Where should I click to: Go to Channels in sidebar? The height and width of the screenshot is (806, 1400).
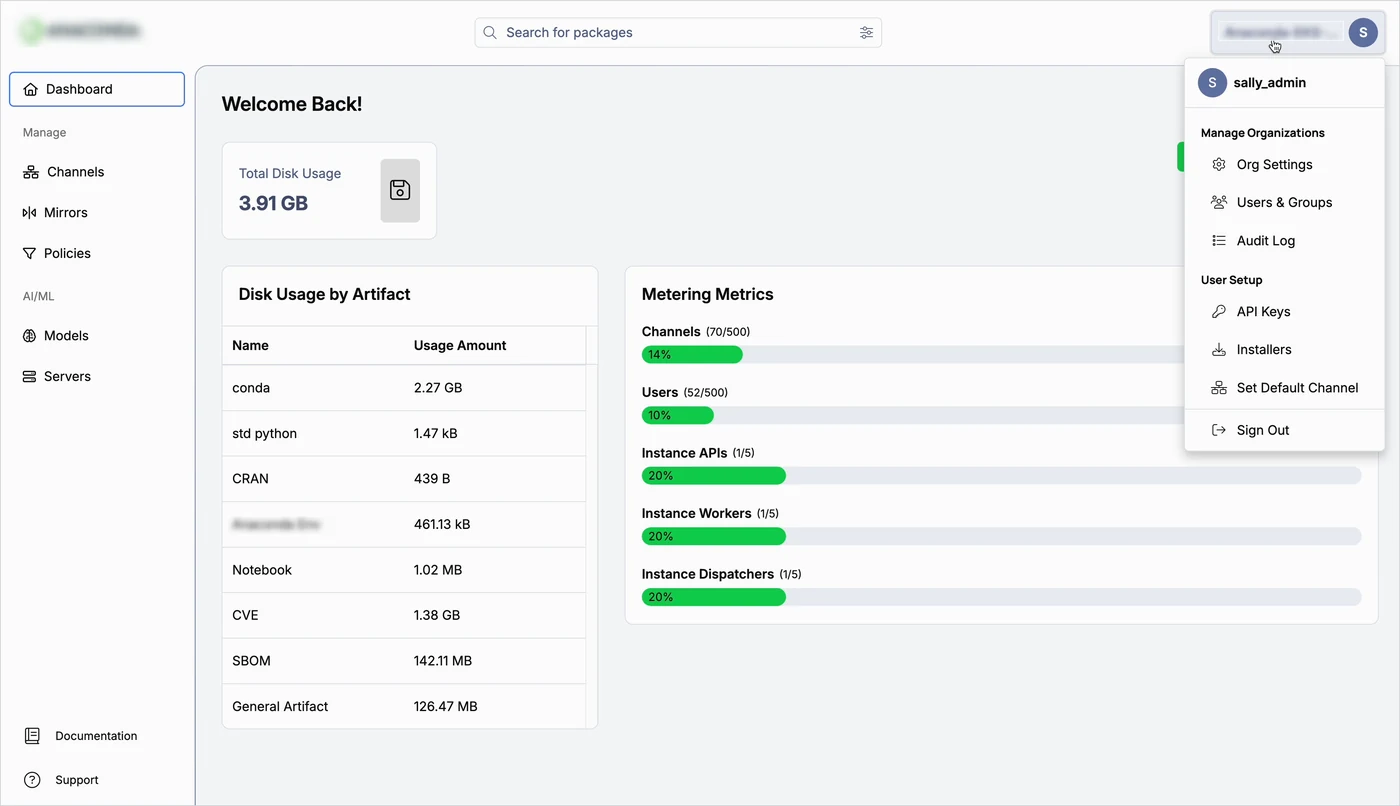pos(97,172)
